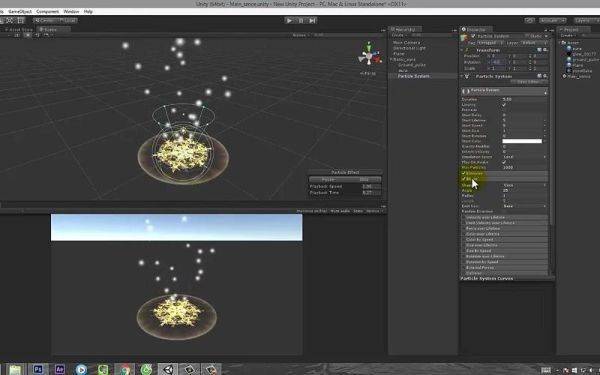
Task: Open Transform component help icon
Action: coord(540,50)
